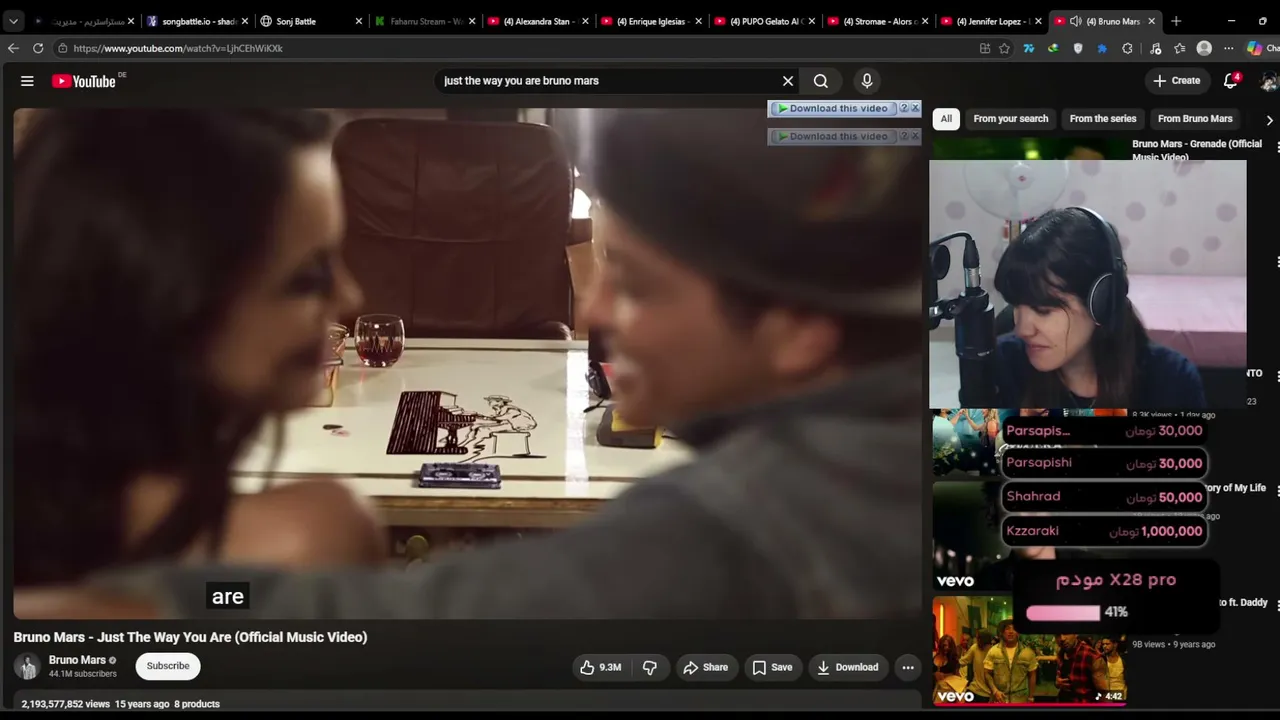Open the video's more actions menu
Image resolution: width=1280 pixels, height=720 pixels.
click(908, 667)
